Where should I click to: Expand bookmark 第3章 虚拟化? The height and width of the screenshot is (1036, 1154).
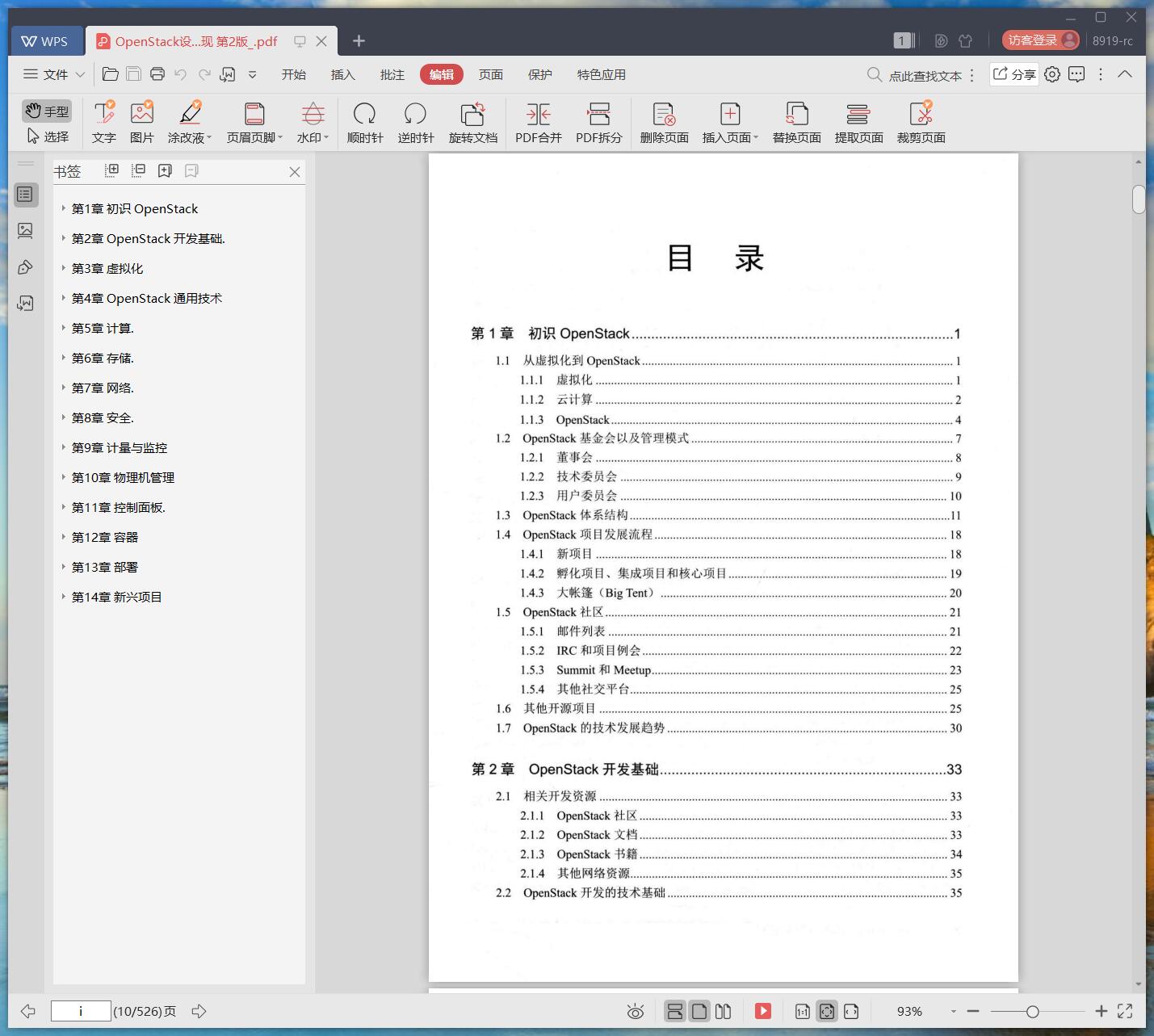tap(63, 268)
